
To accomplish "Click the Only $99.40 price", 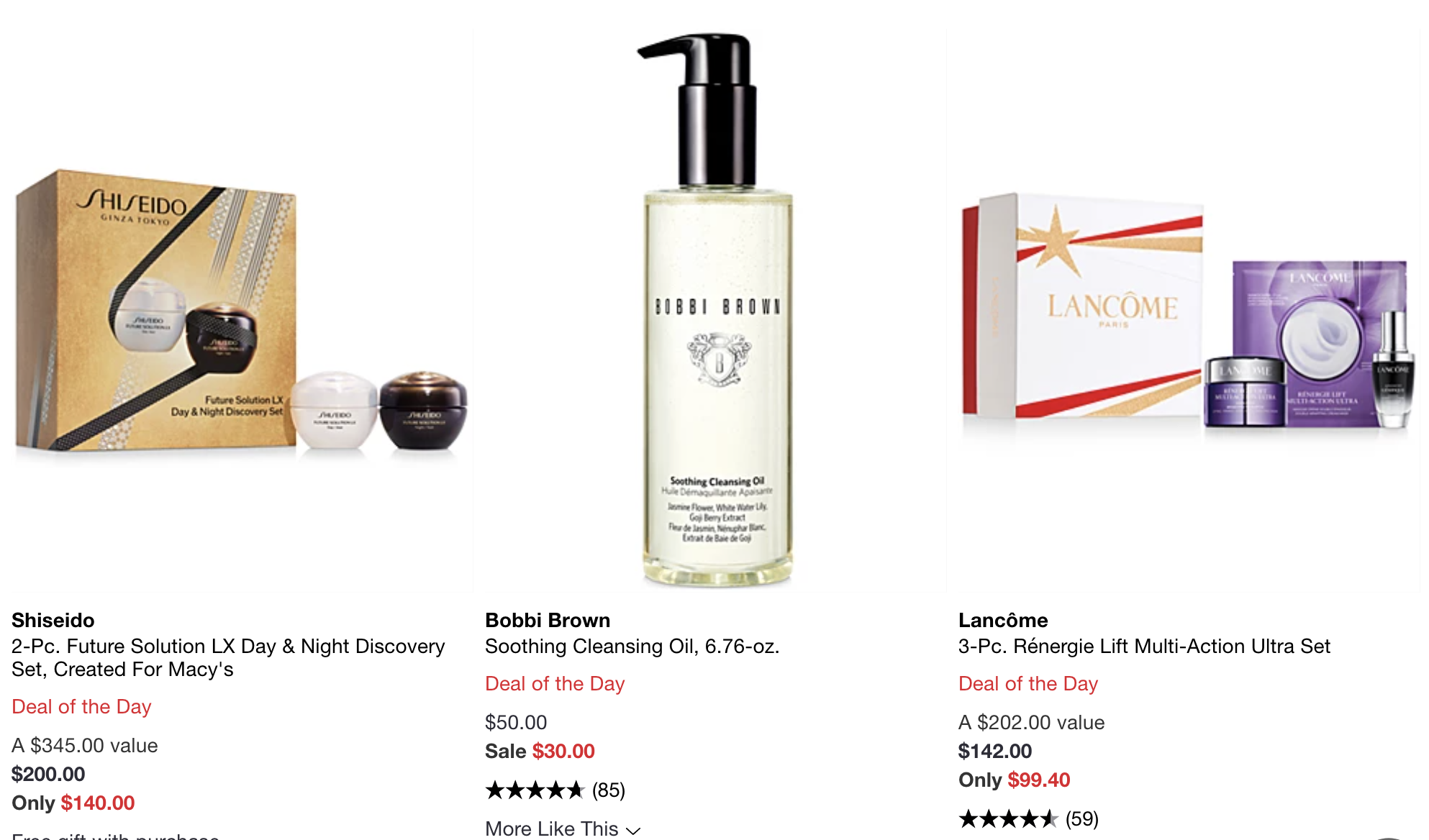I will pyautogui.click(x=1014, y=780).
